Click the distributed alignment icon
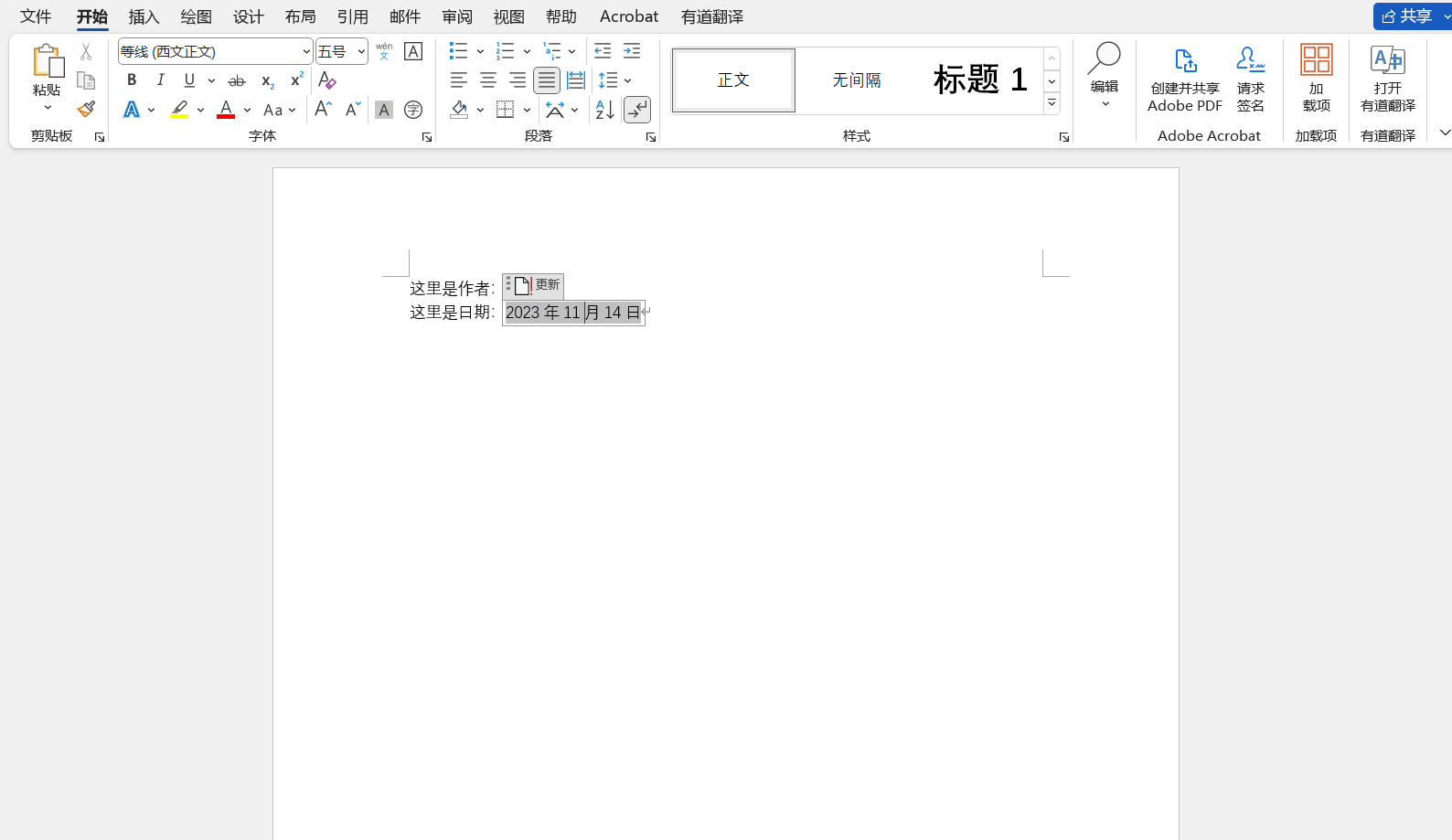Image resolution: width=1452 pixels, height=840 pixels. [x=576, y=80]
